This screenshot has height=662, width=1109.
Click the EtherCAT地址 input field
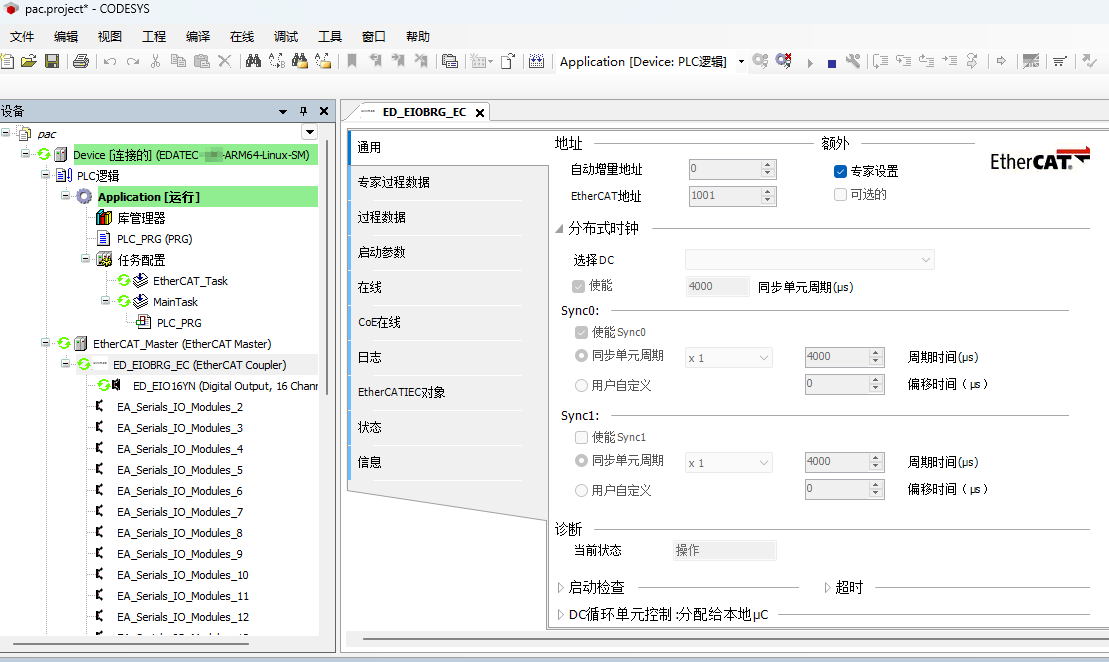click(724, 196)
